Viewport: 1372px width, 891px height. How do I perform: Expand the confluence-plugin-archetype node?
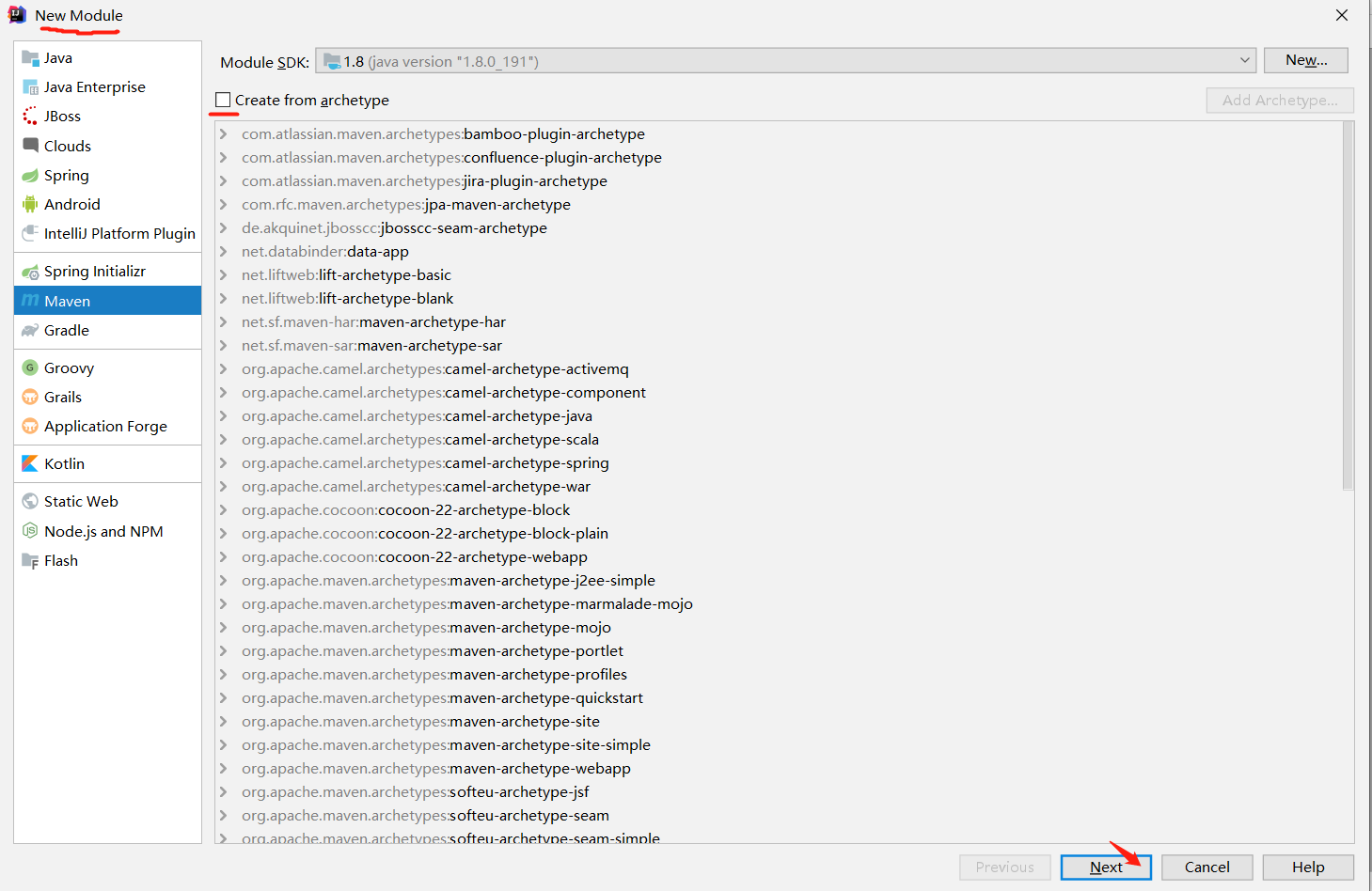pos(224,158)
